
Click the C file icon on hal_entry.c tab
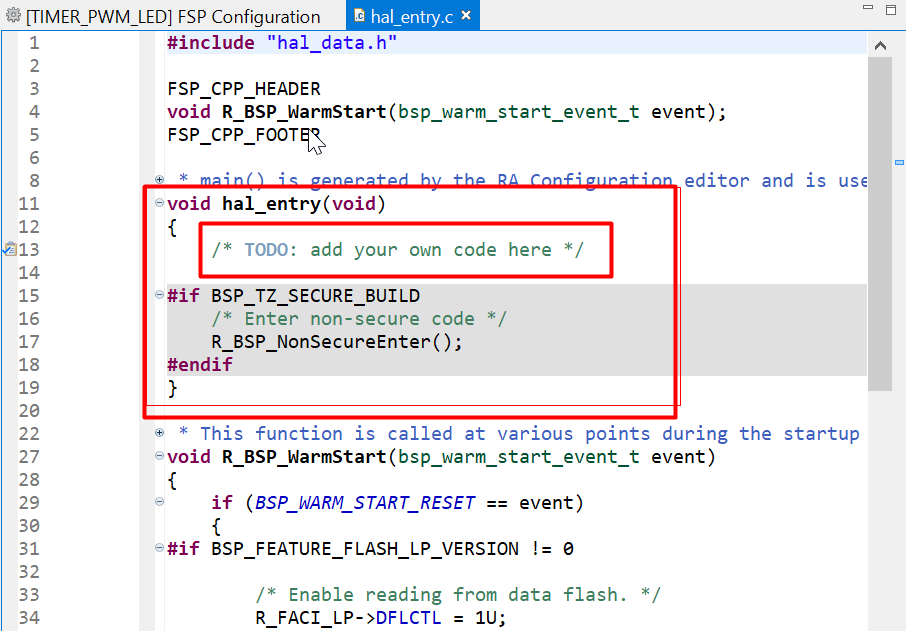360,16
